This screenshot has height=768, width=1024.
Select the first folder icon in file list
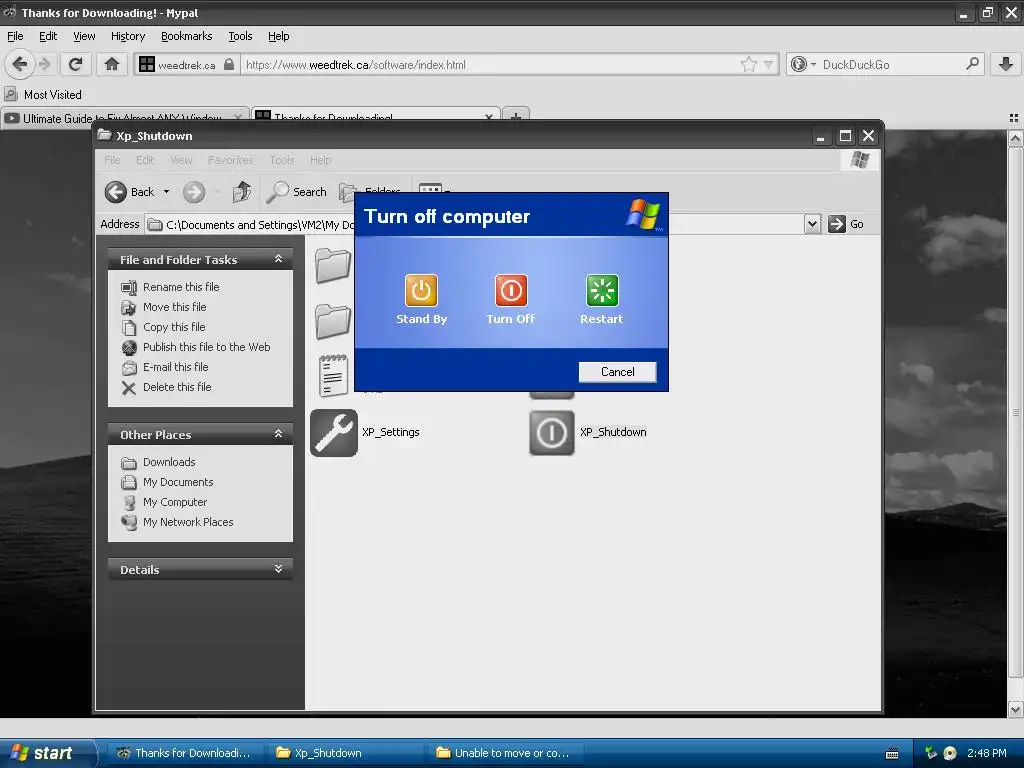click(333, 266)
